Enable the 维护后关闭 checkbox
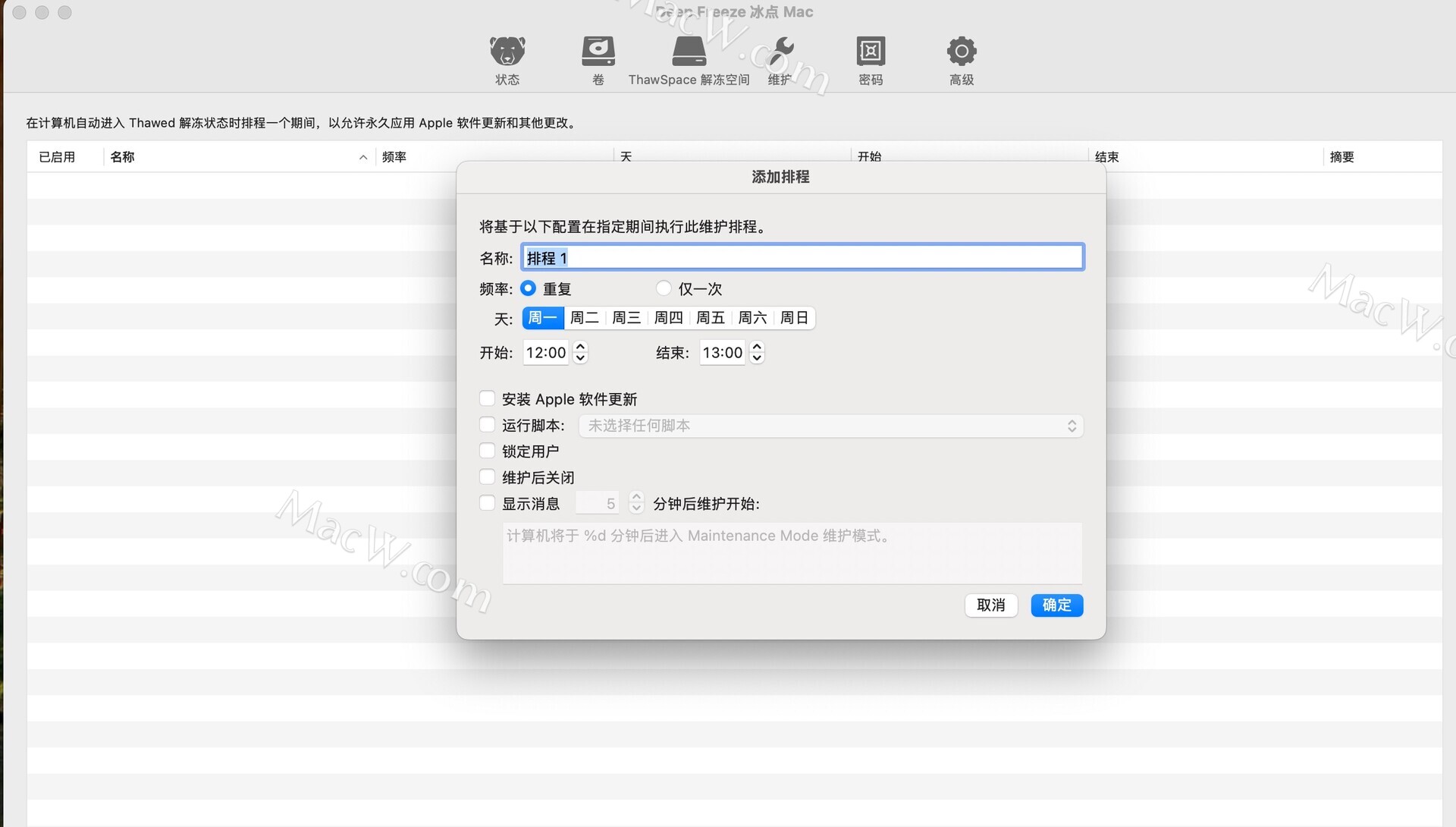Viewport: 1456px width, 827px height. (x=488, y=476)
